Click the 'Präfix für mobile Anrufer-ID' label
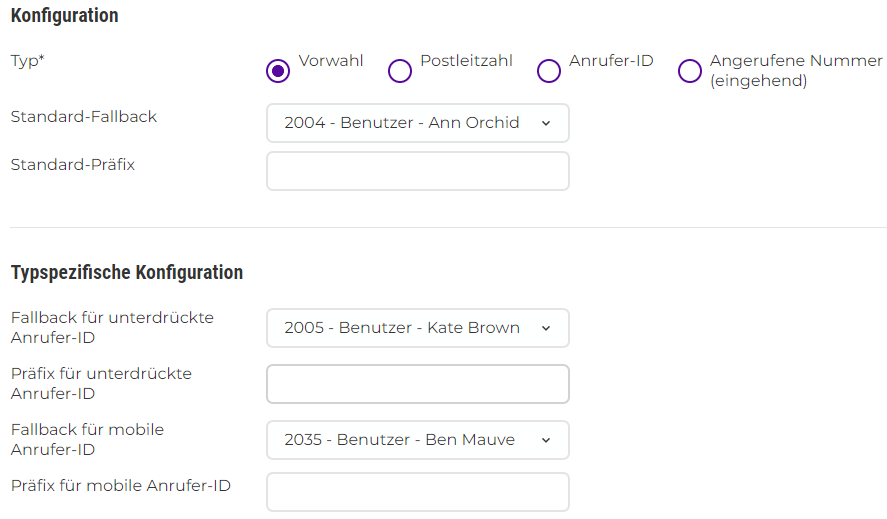The width and height of the screenshot is (887, 519). [x=121, y=486]
